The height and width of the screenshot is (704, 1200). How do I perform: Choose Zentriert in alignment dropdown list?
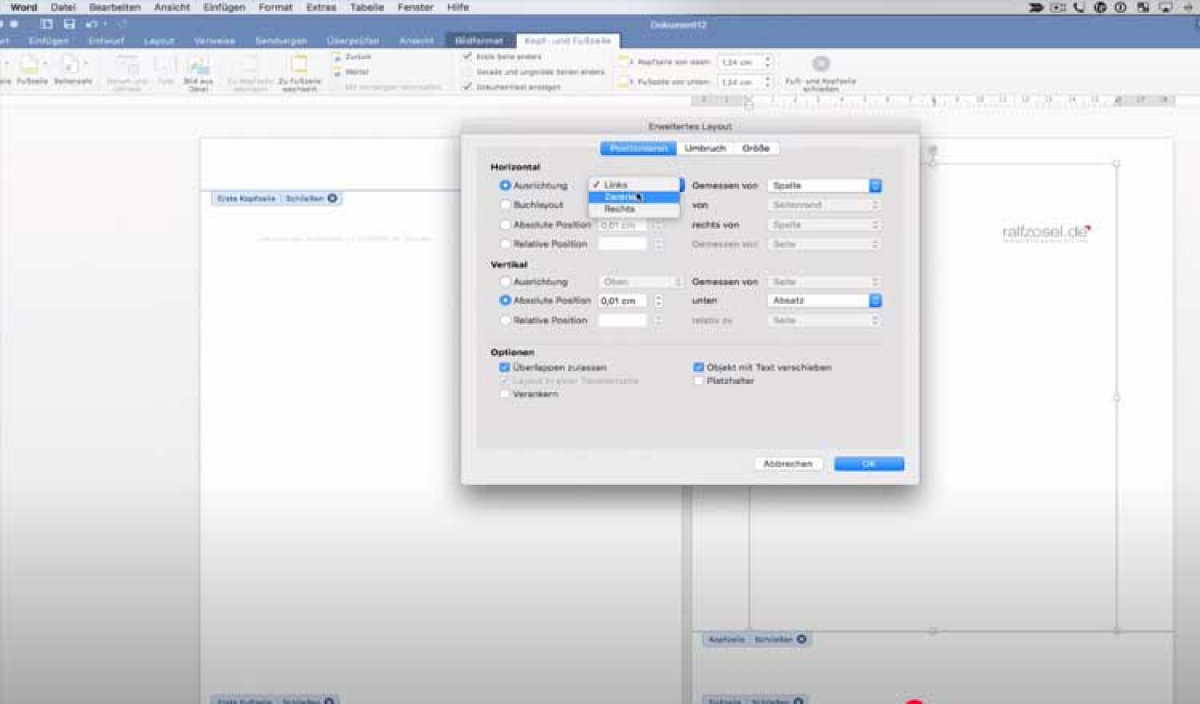point(633,197)
